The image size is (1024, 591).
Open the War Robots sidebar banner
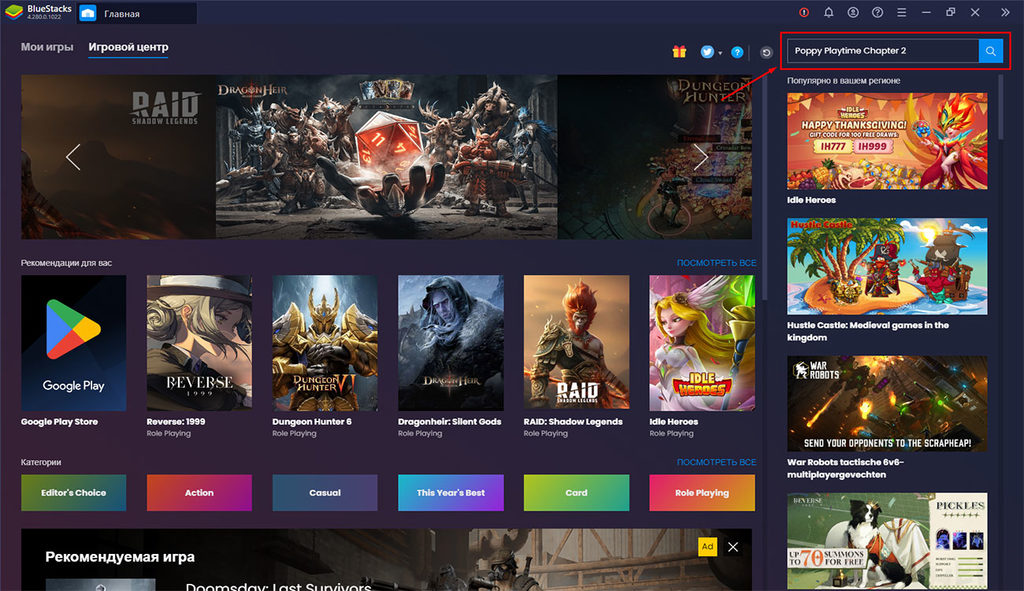[x=887, y=404]
